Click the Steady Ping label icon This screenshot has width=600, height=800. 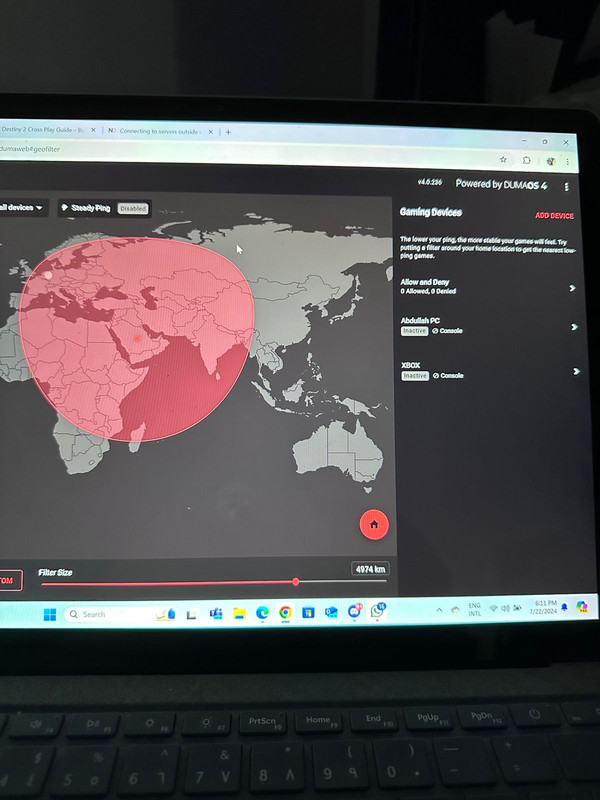point(65,208)
